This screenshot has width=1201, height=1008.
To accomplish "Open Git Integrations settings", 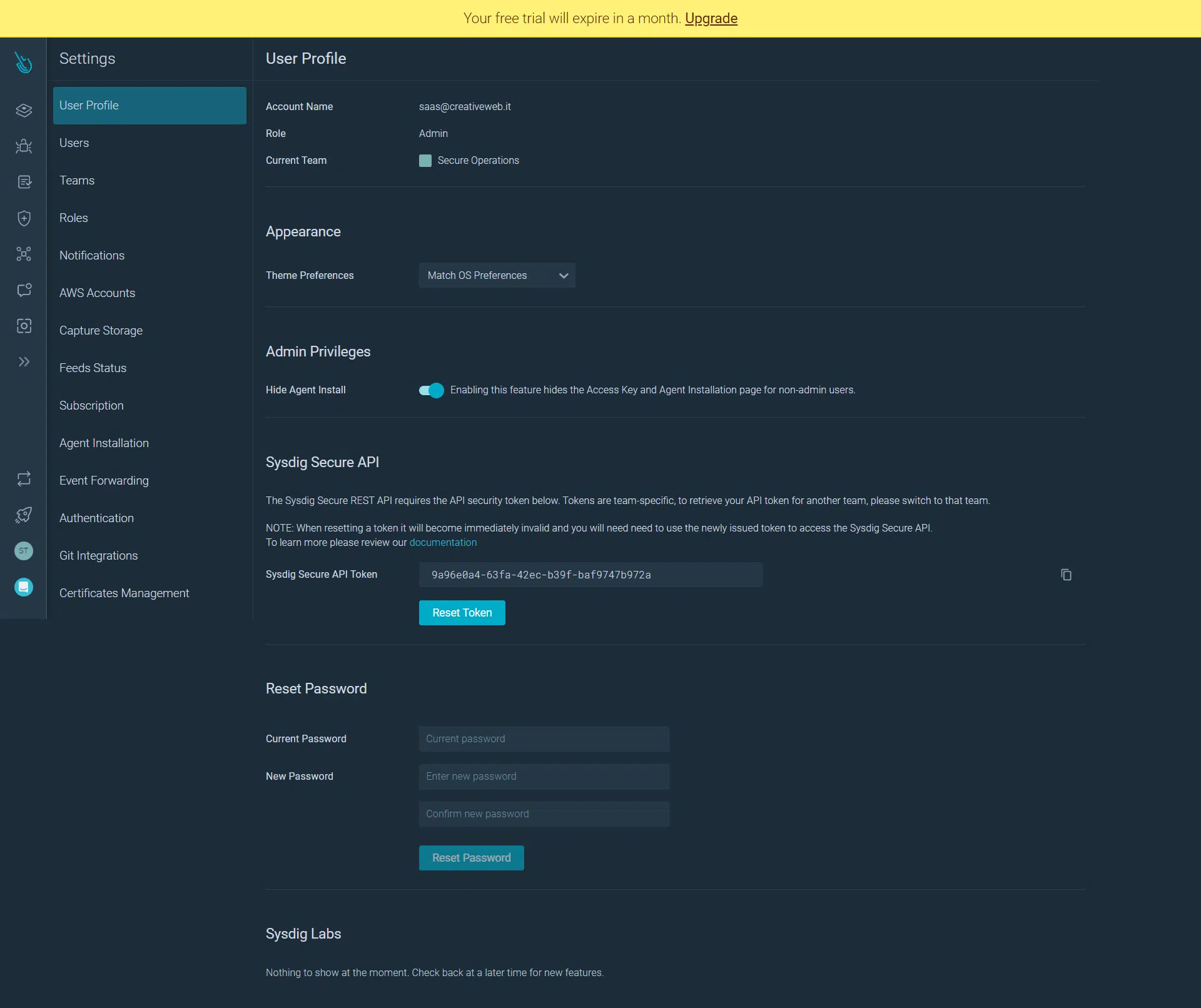I will click(149, 556).
